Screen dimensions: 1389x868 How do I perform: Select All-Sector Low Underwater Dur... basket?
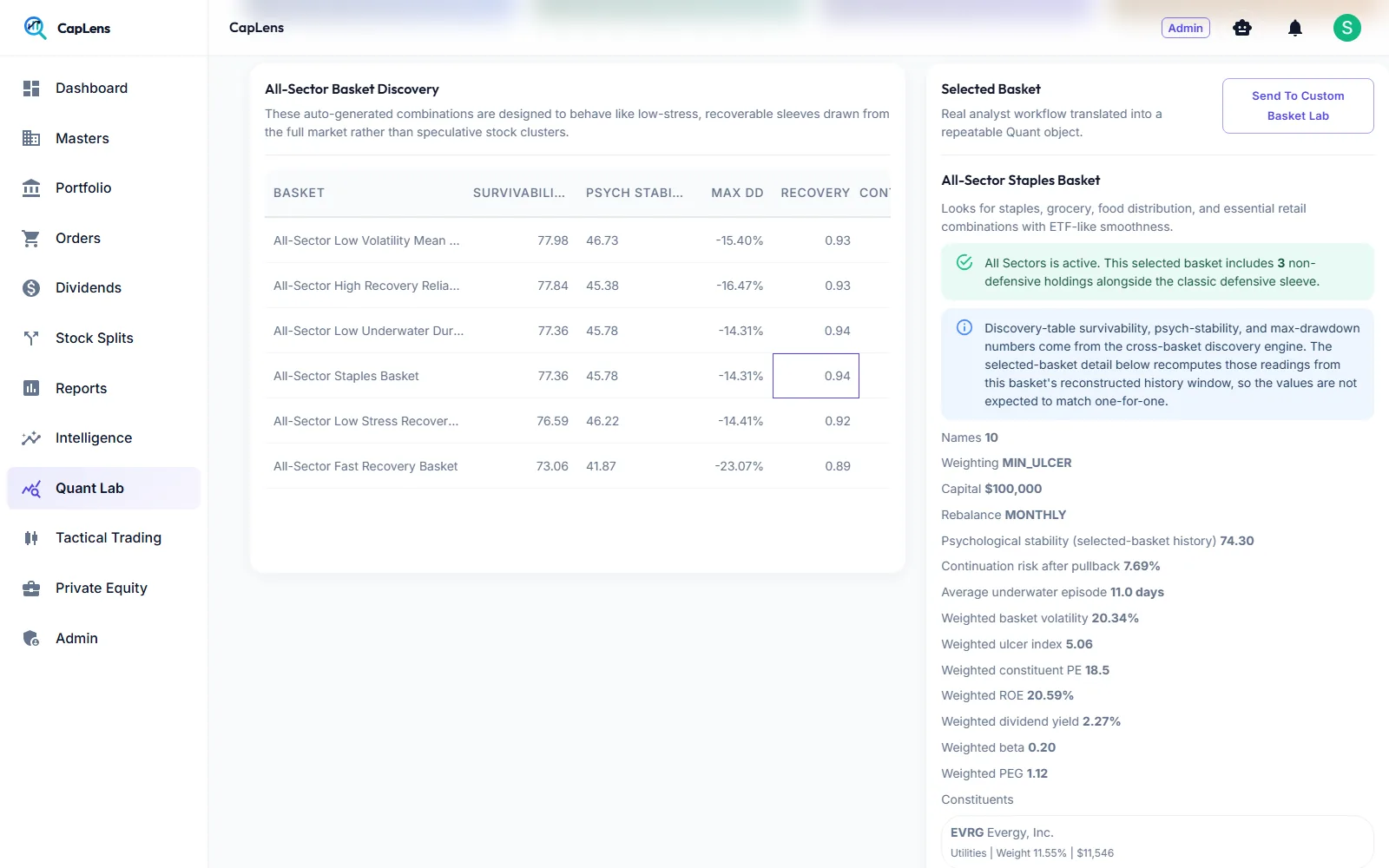(x=368, y=331)
